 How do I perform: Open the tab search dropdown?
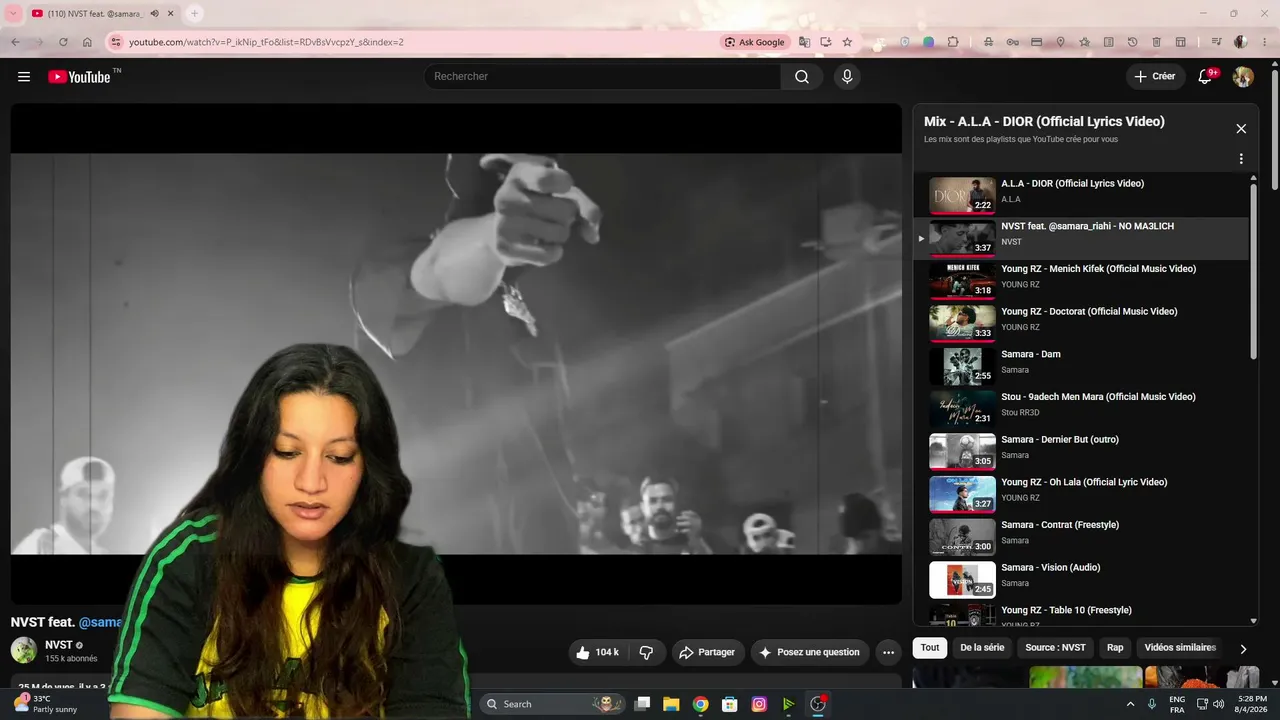coord(14,13)
